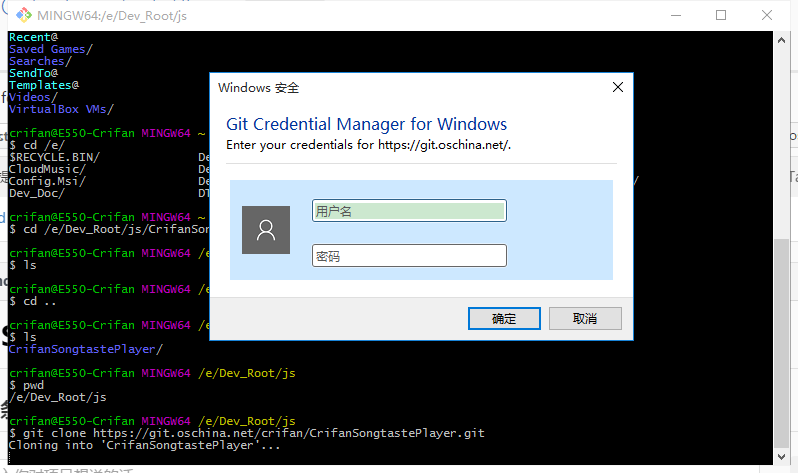Click terminal scrollbar up arrow

pos(781,40)
